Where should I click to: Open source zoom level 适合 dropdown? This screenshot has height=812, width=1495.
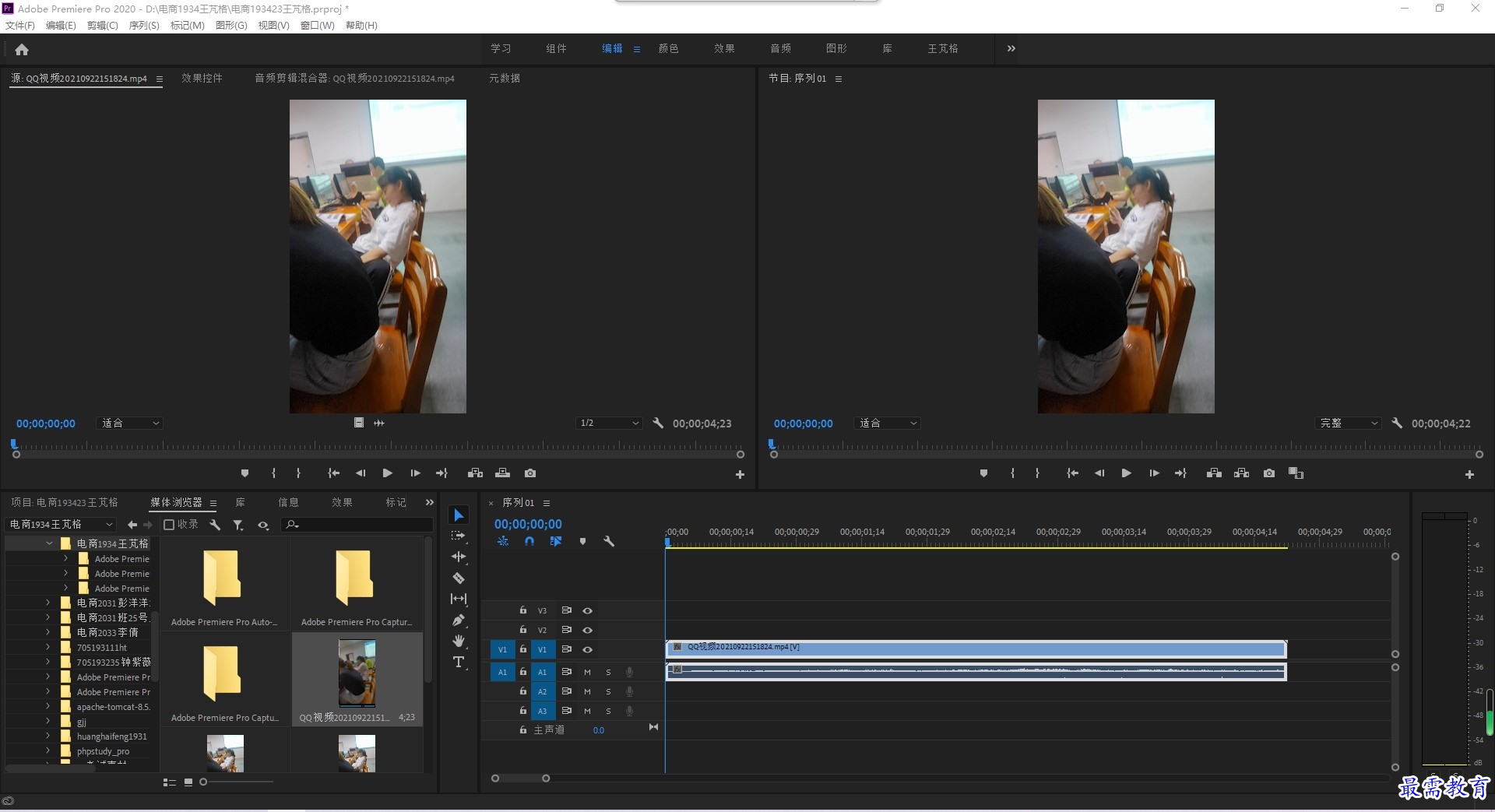(x=129, y=423)
